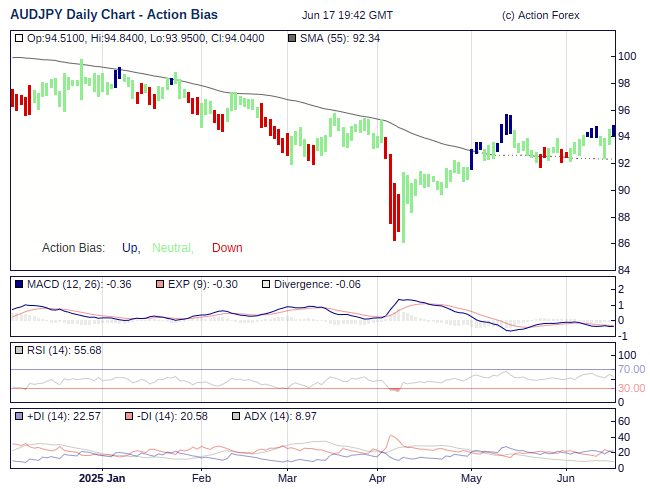Click the +DI (14) legend square

[19, 416]
